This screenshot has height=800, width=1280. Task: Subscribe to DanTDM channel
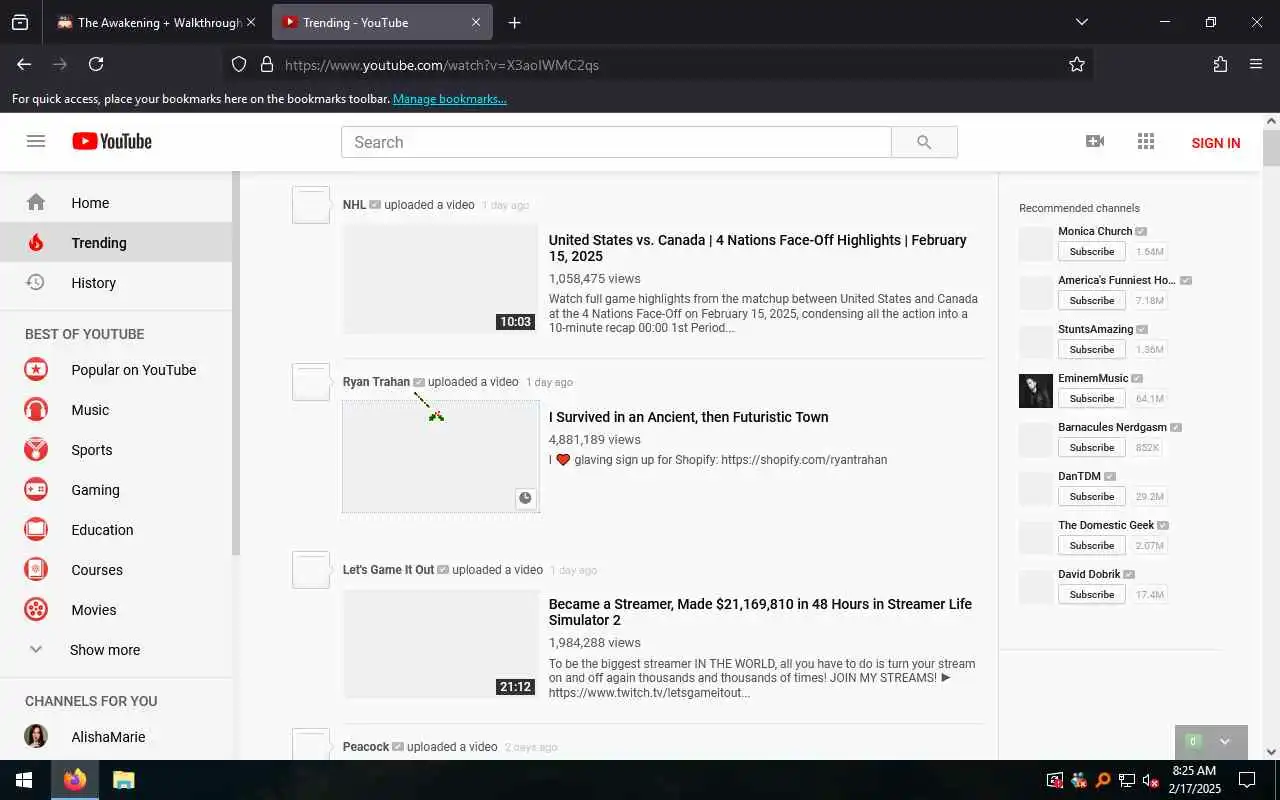click(x=1091, y=496)
